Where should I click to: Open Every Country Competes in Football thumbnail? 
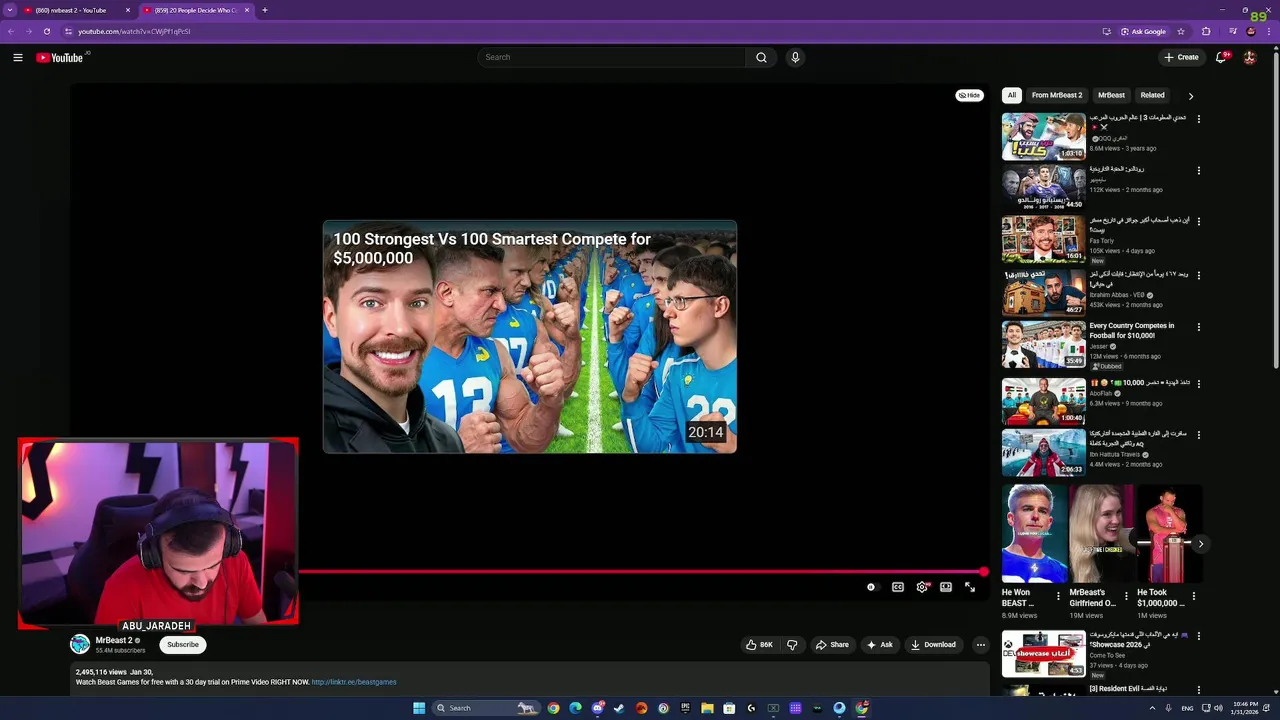pyautogui.click(x=1043, y=344)
